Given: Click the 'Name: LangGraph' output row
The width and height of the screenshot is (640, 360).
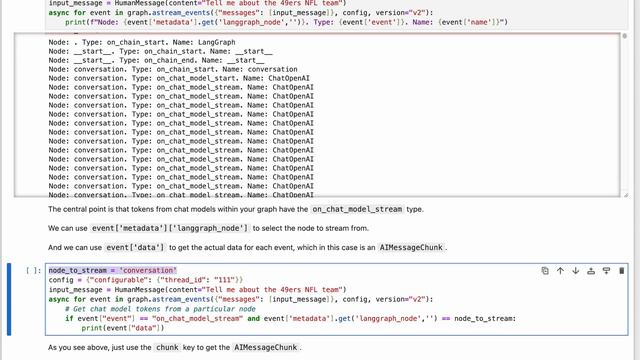Looking at the screenshot, I should 142,42.
